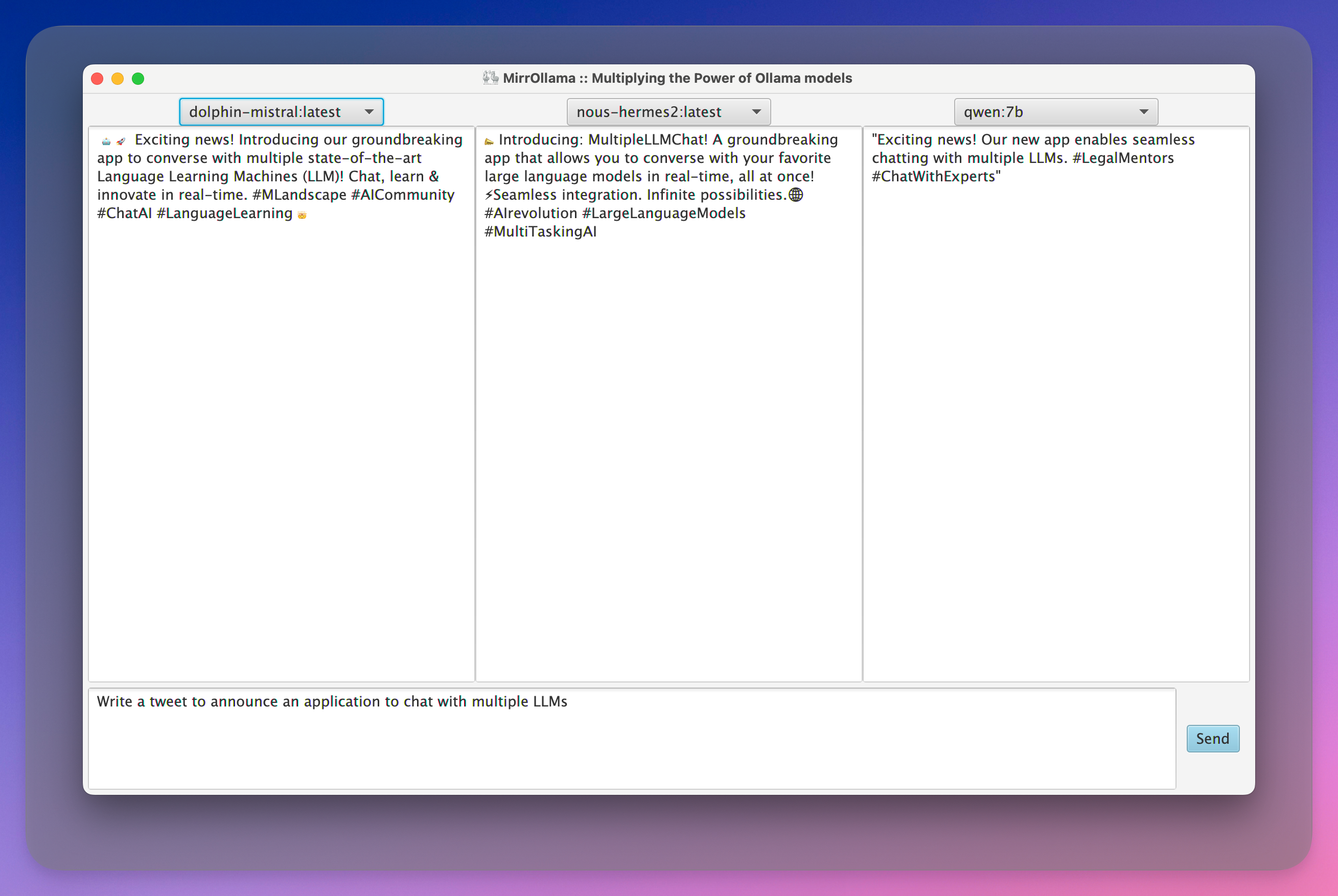Click the #MultiTaskingAI hashtag text
Viewport: 1338px width, 896px height.
click(x=540, y=232)
